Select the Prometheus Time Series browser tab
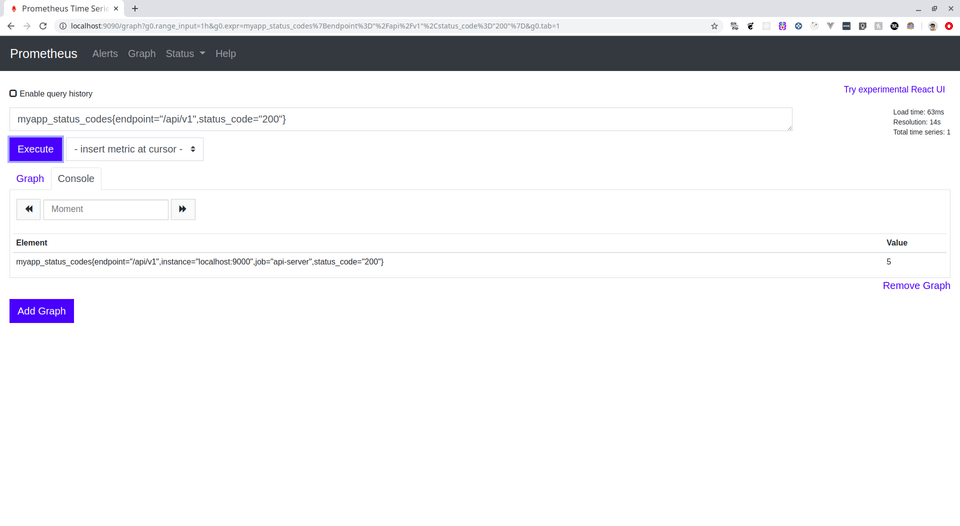The width and height of the screenshot is (960, 526). (62, 9)
